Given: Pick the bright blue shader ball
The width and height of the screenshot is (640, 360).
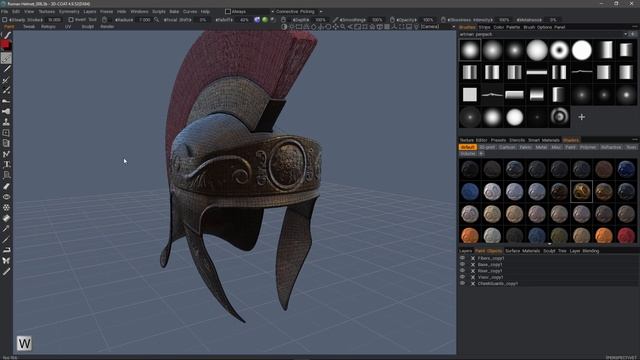Looking at the screenshot, I should click(x=470, y=191).
